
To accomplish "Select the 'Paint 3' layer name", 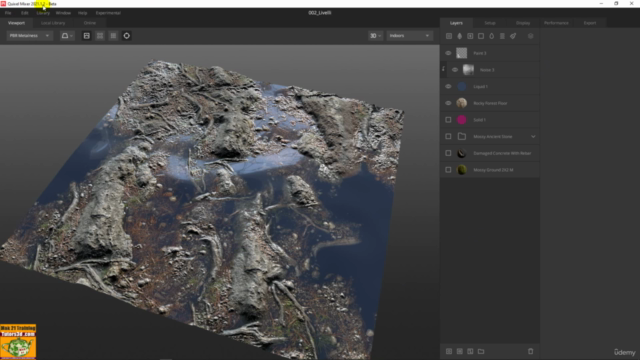I will pyautogui.click(x=480, y=53).
